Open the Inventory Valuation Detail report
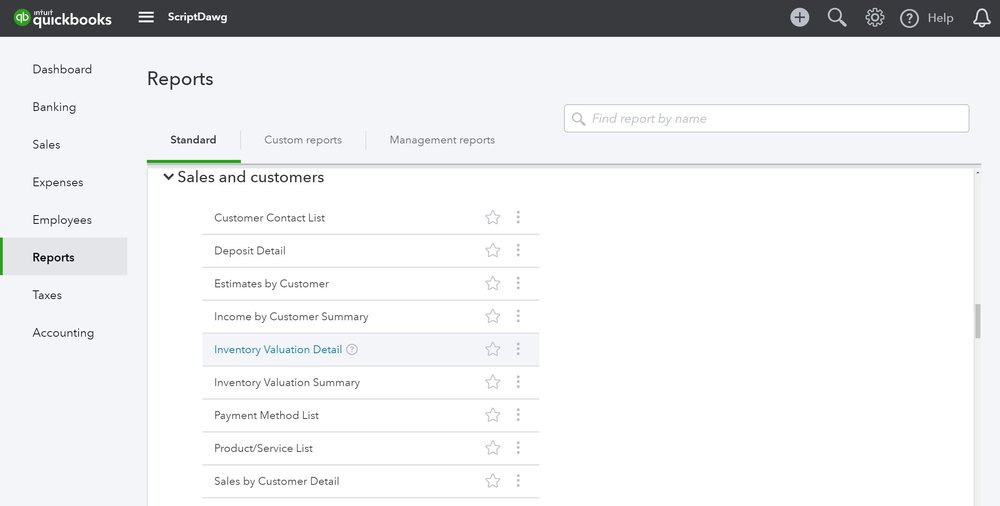The image size is (1000, 506). 278,350
